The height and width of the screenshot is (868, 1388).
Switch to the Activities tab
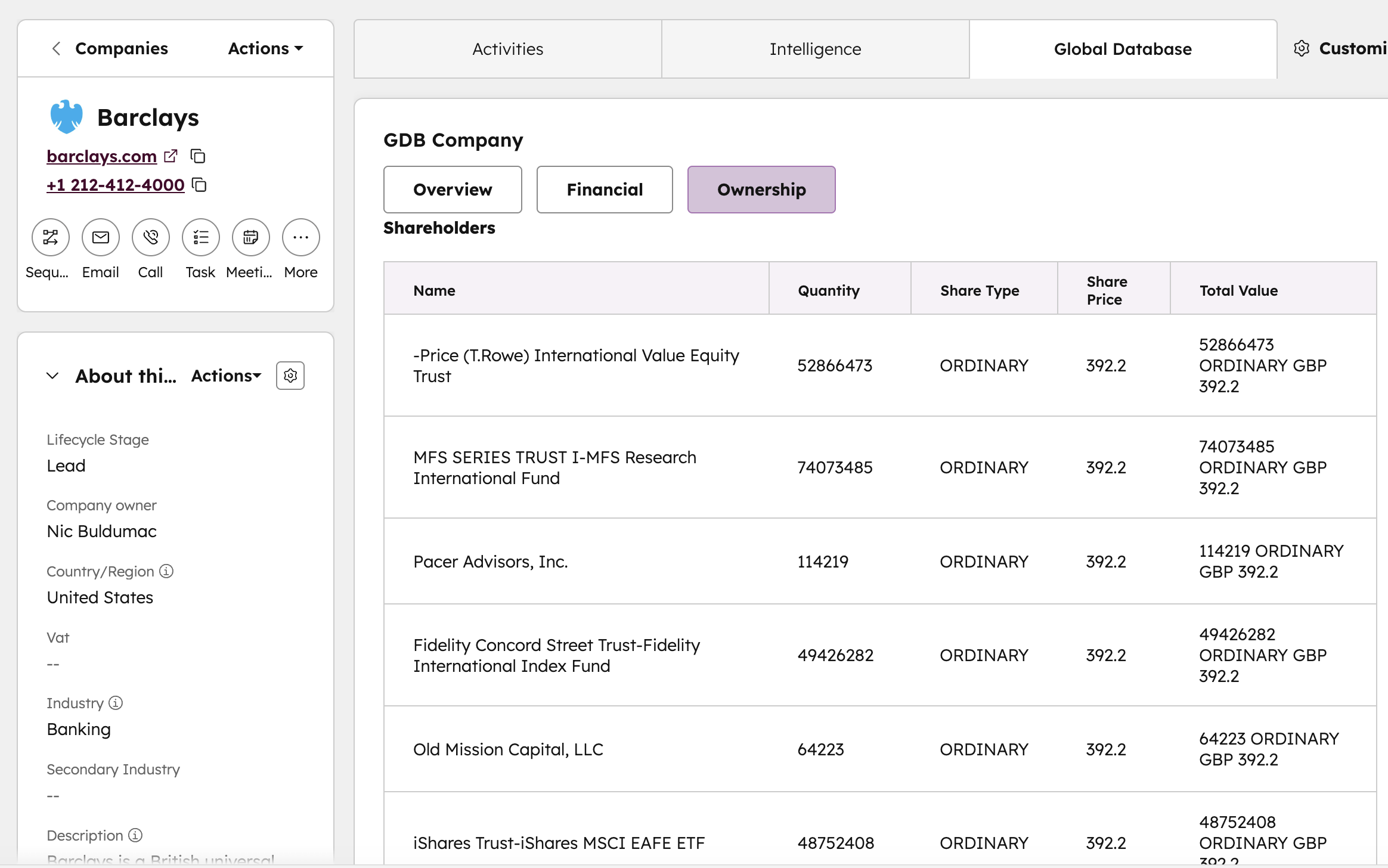coord(508,49)
